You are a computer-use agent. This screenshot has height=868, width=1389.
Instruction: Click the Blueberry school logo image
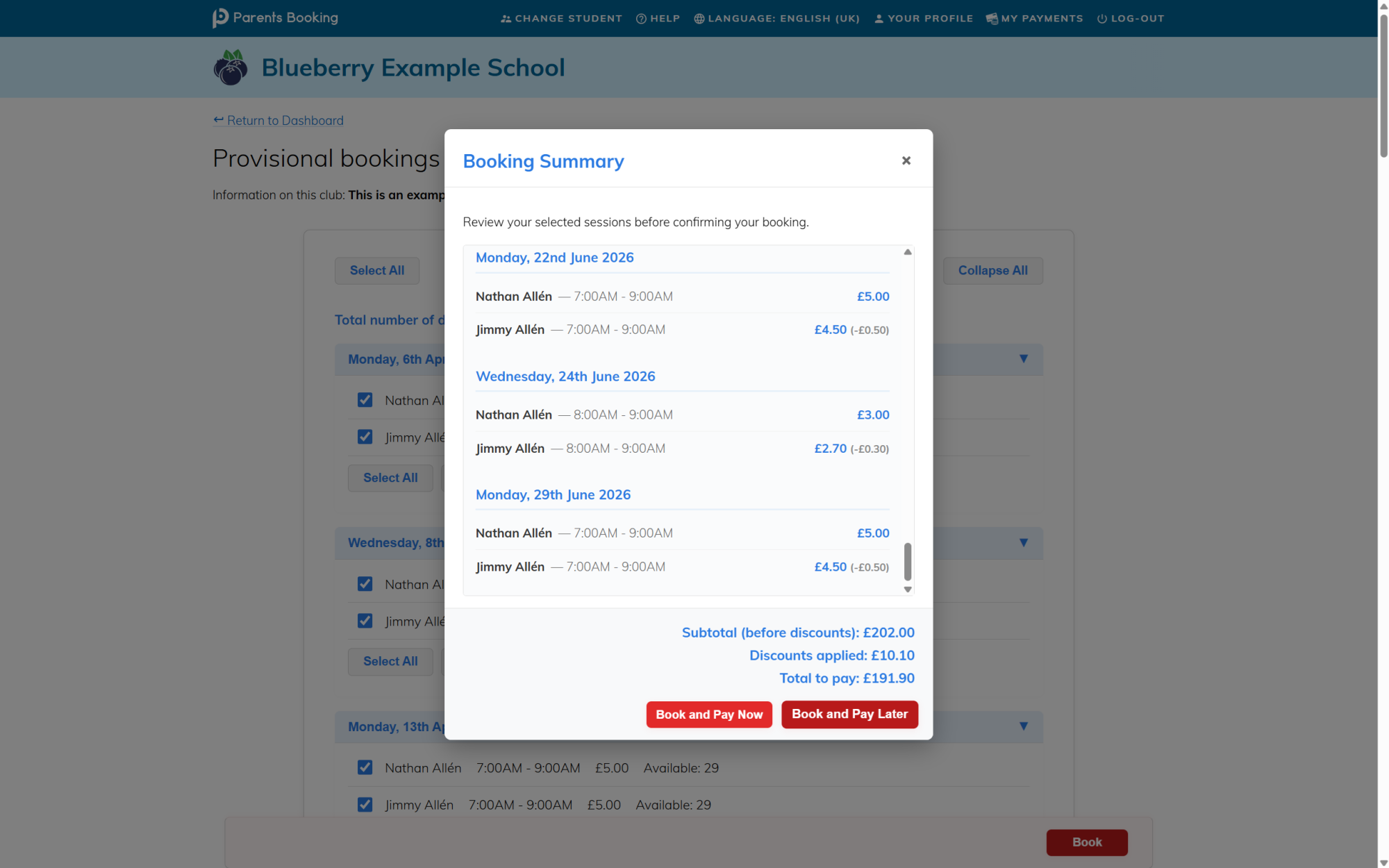click(231, 68)
